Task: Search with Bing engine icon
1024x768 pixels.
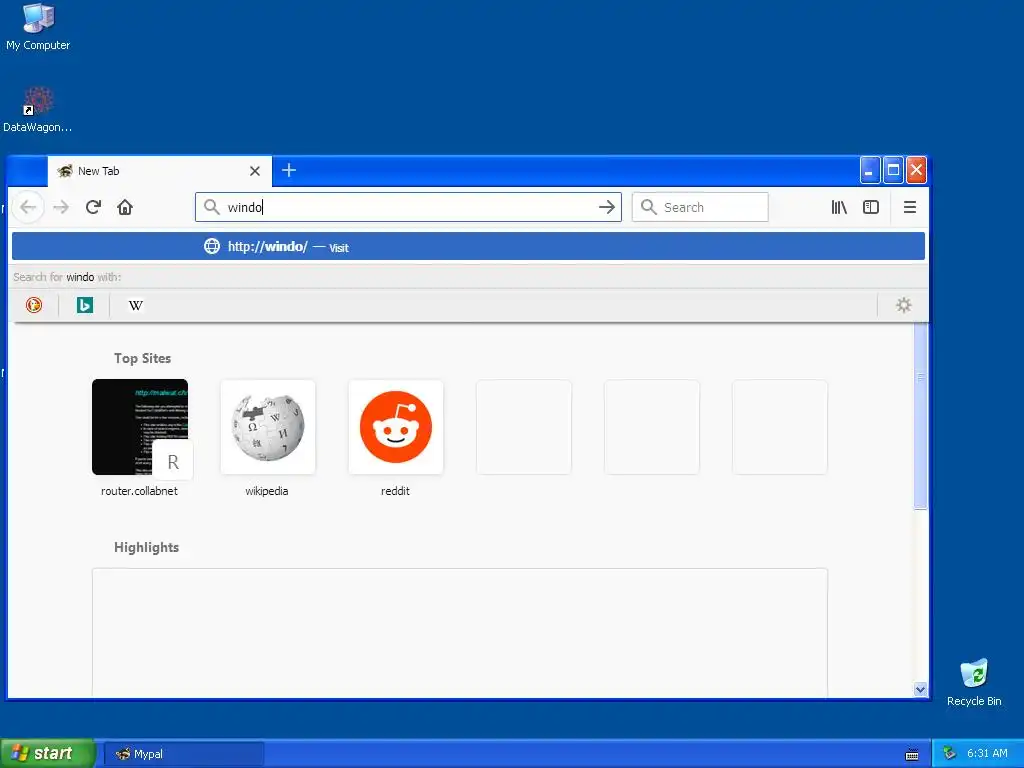Action: tap(85, 305)
